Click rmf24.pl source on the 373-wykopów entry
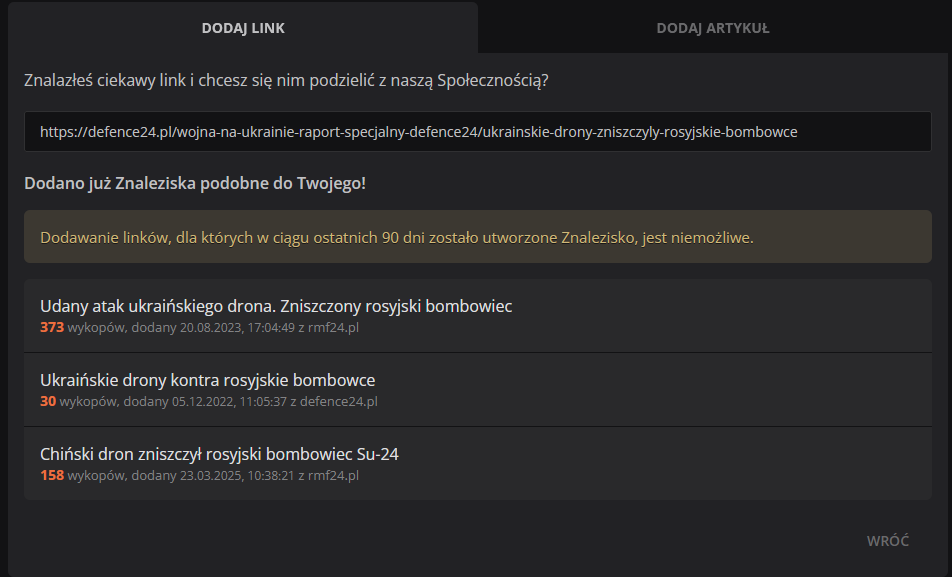The image size is (952, 577). coord(333,327)
